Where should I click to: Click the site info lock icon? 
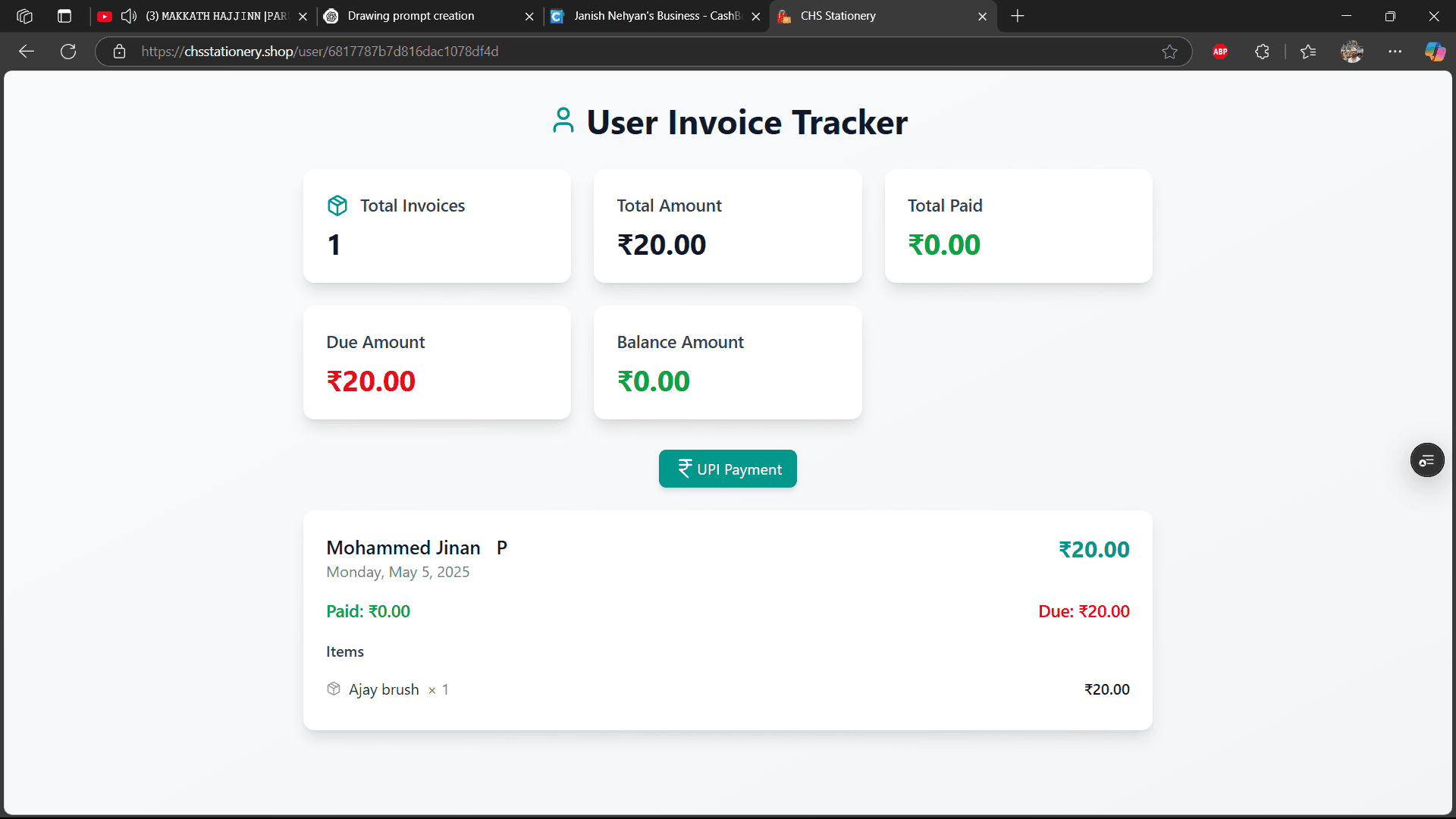pyautogui.click(x=119, y=52)
